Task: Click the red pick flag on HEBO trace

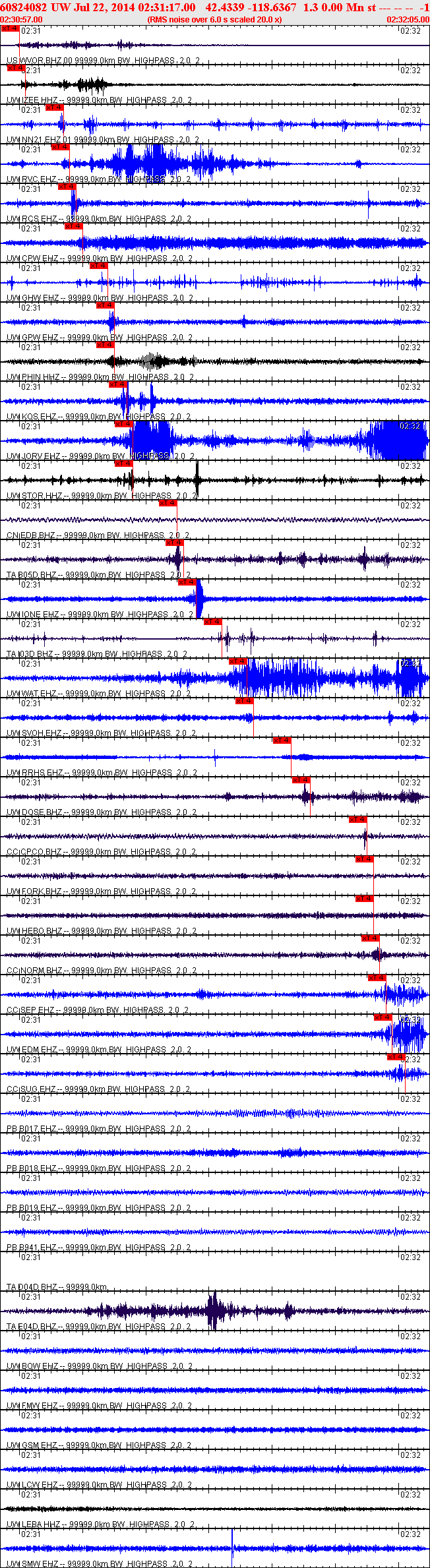Action: [x=365, y=899]
